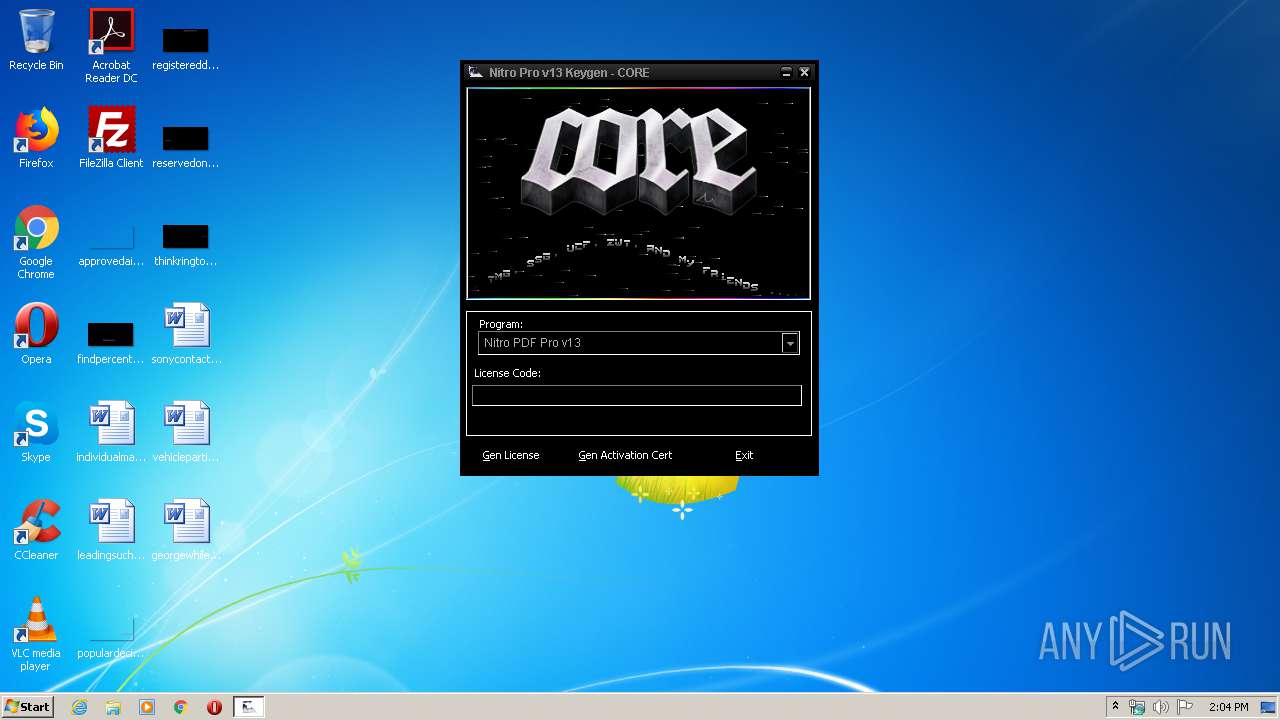Select leadingsuch... Word document
This screenshot has width=1280, height=720.
tap(111, 530)
